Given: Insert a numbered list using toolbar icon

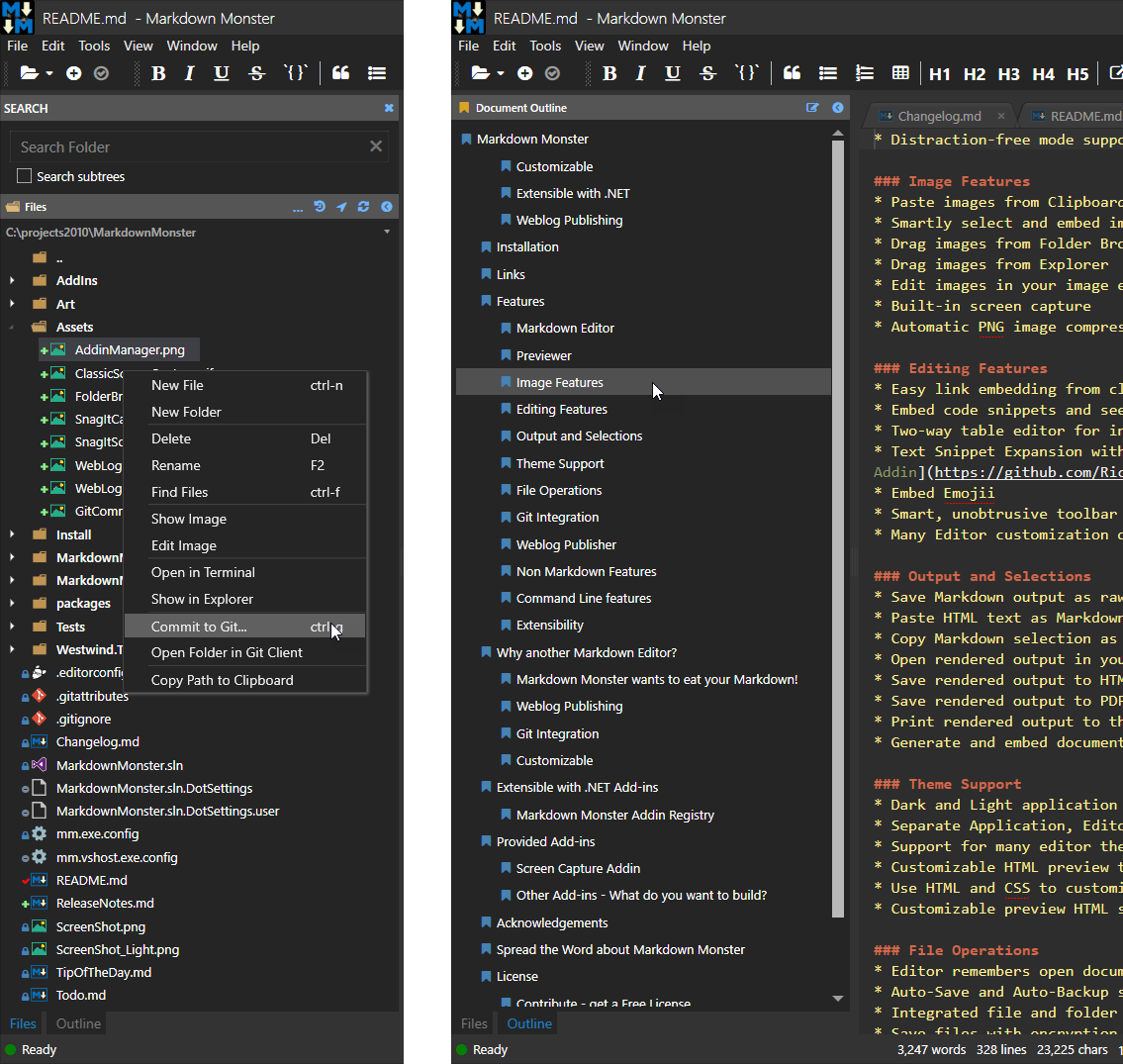Looking at the screenshot, I should coord(865,73).
